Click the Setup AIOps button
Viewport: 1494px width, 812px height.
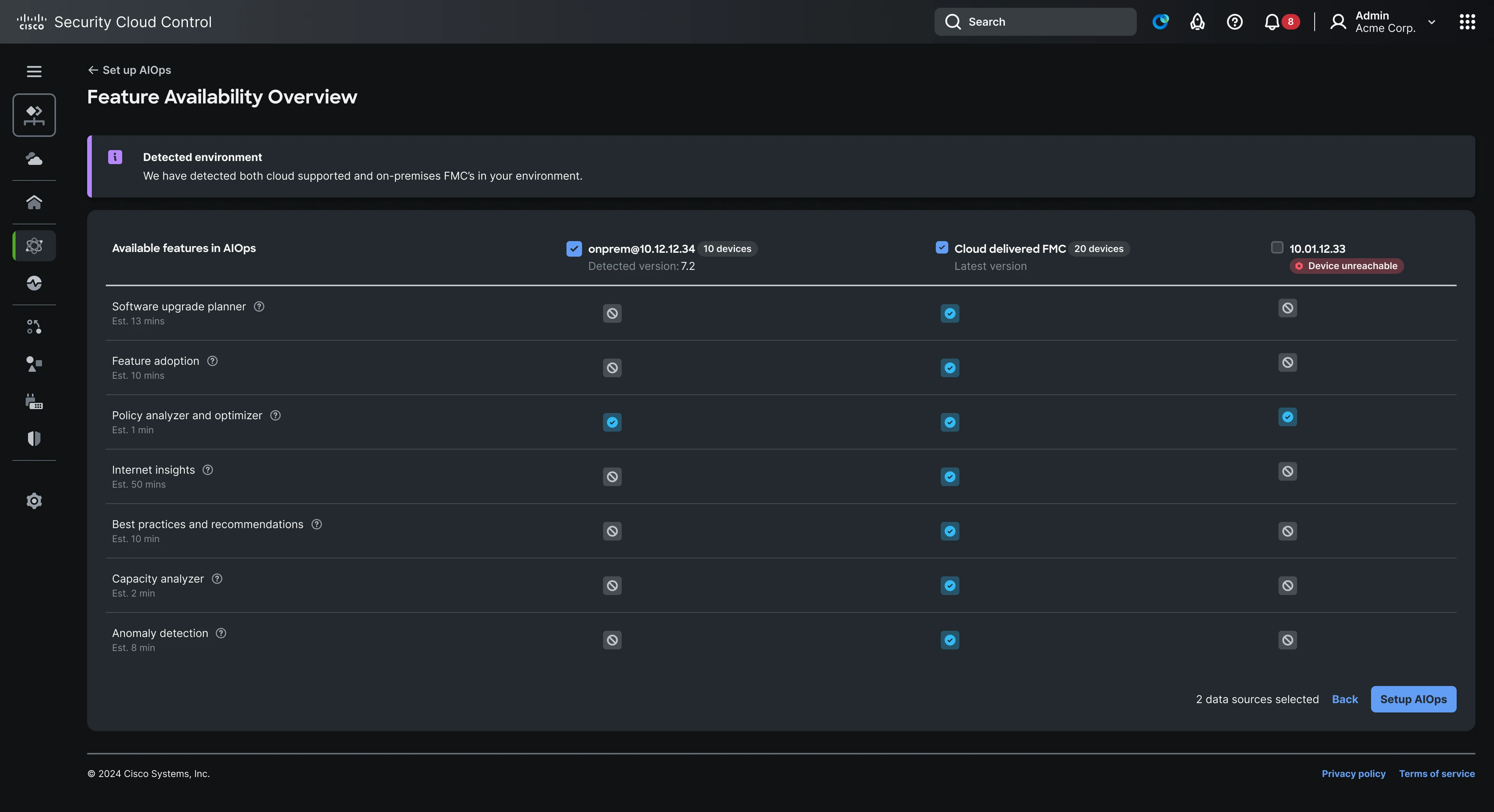point(1413,700)
